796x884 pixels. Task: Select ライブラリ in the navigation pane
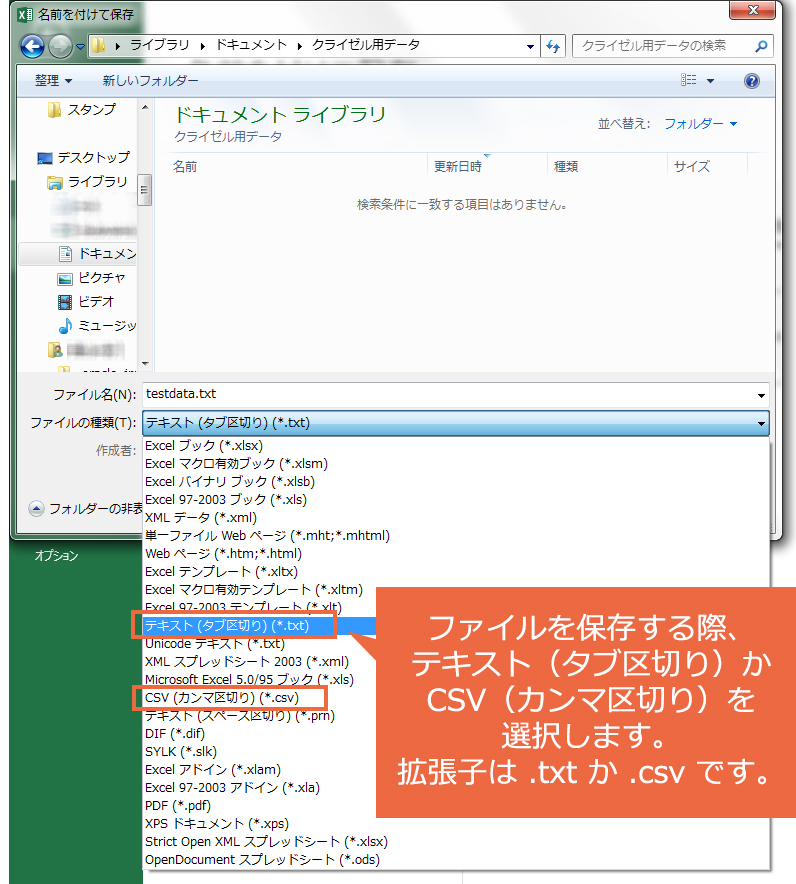88,182
